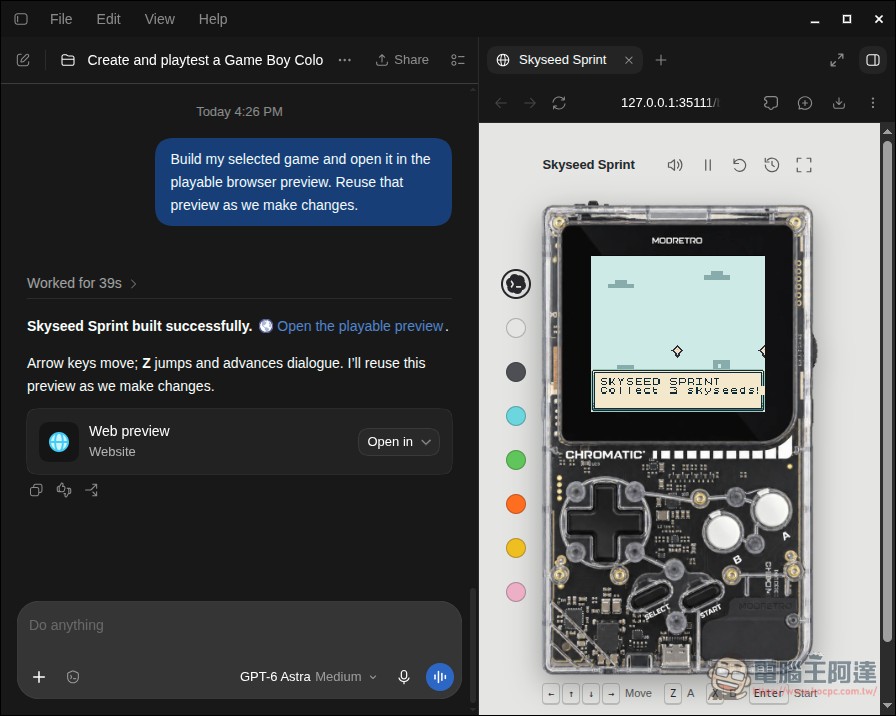Start dictation with the microphone
Viewport: 896px width, 716px height.
coord(403,677)
